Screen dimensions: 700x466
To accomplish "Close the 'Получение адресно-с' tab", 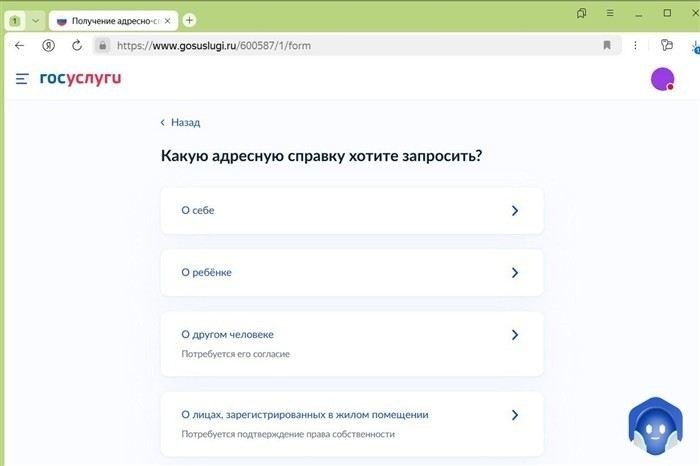I will tap(167, 21).
